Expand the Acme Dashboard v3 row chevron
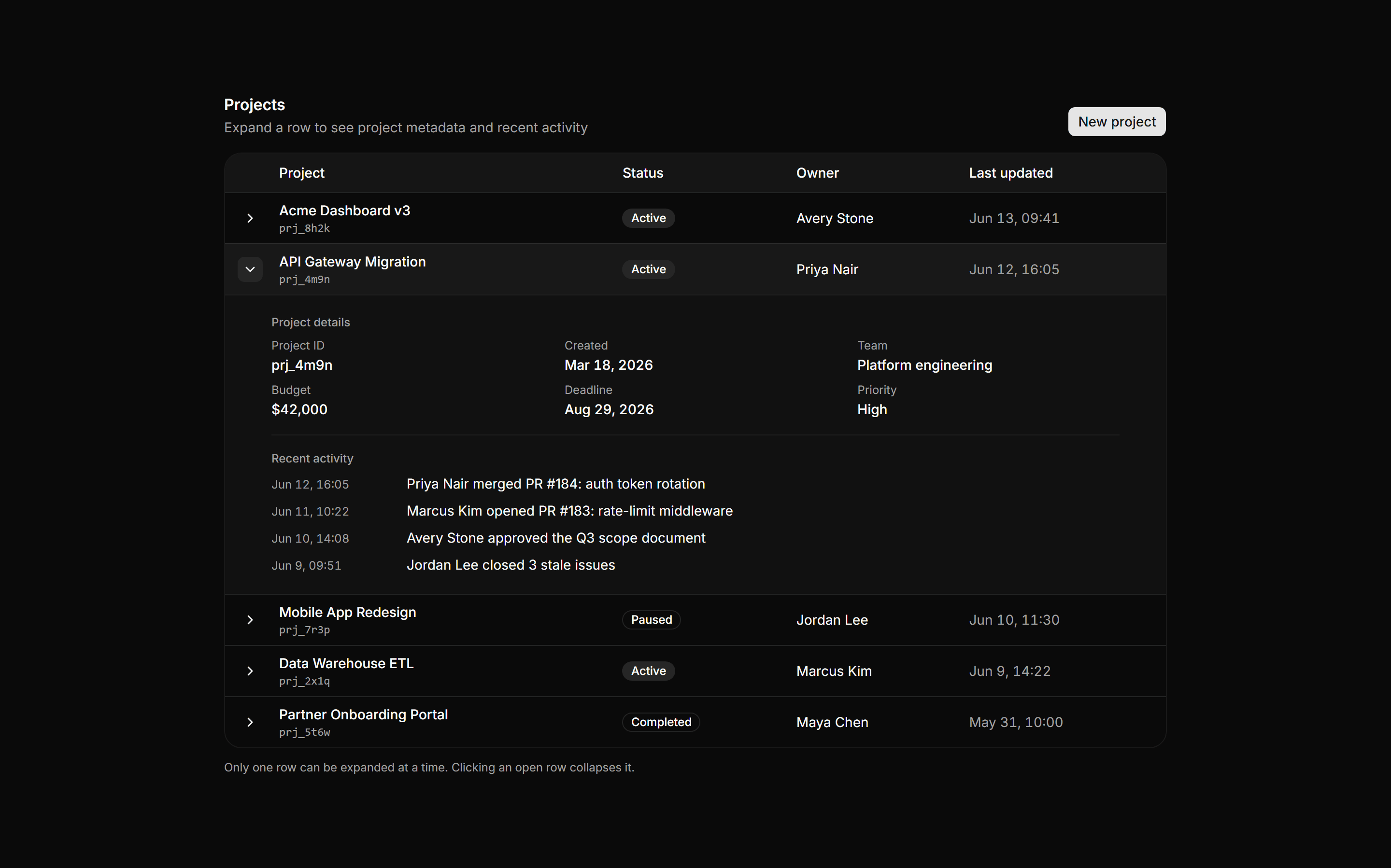The image size is (1391, 868). coord(250,218)
